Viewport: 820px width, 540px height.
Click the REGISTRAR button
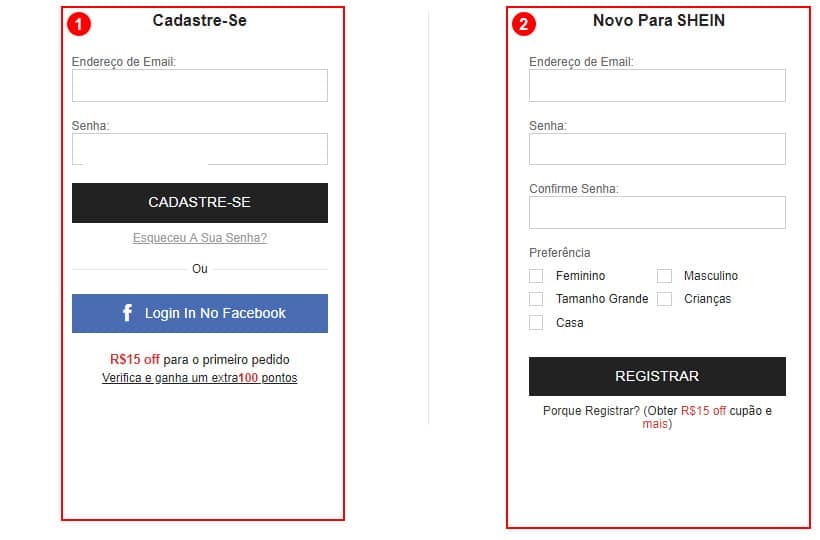tap(657, 376)
